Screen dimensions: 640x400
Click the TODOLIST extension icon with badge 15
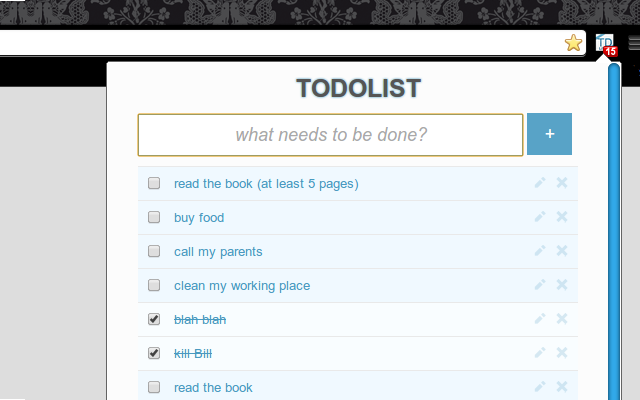click(605, 44)
